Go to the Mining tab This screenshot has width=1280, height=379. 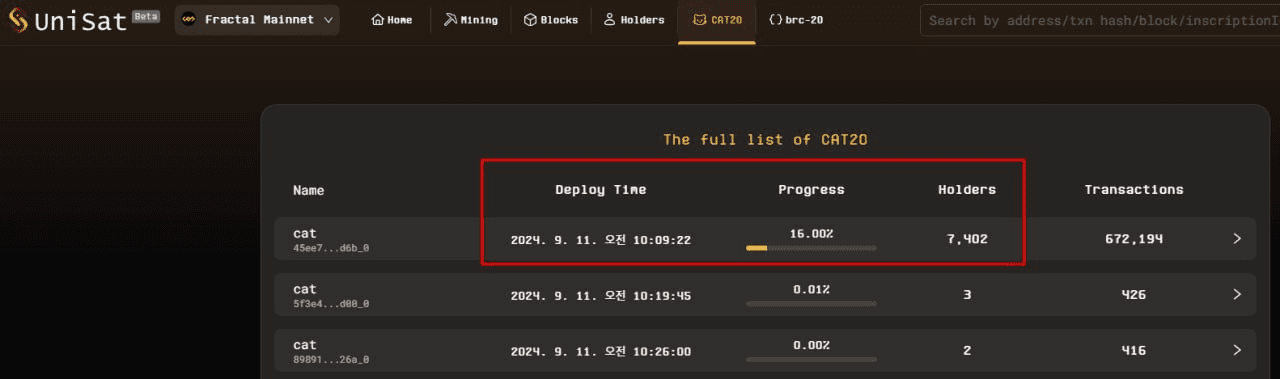tap(471, 20)
